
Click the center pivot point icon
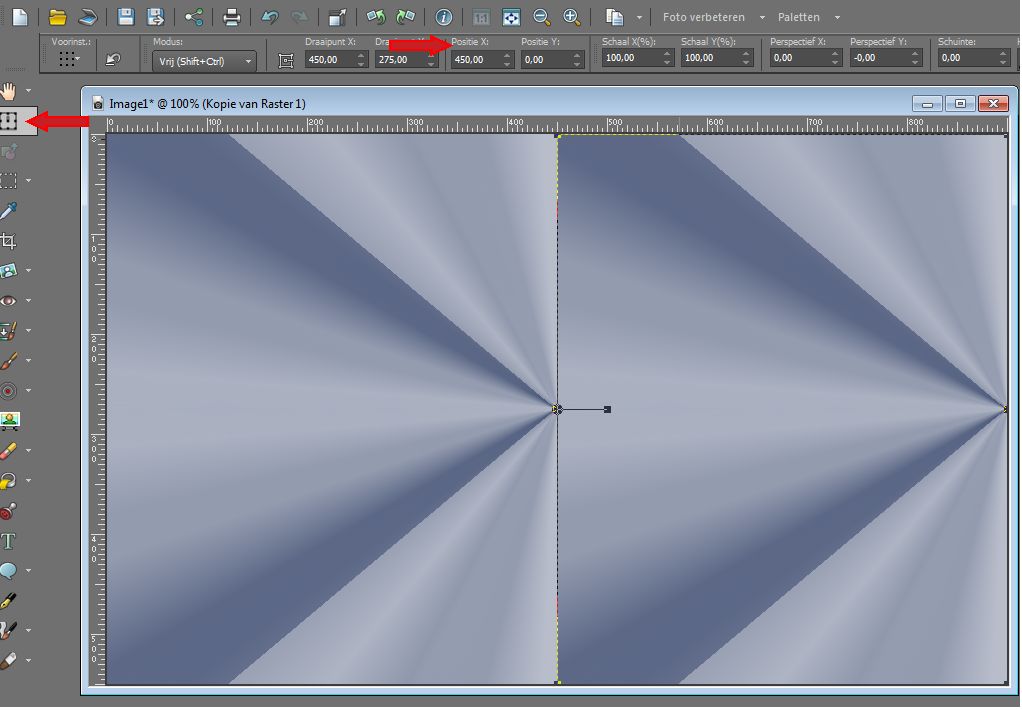point(285,61)
